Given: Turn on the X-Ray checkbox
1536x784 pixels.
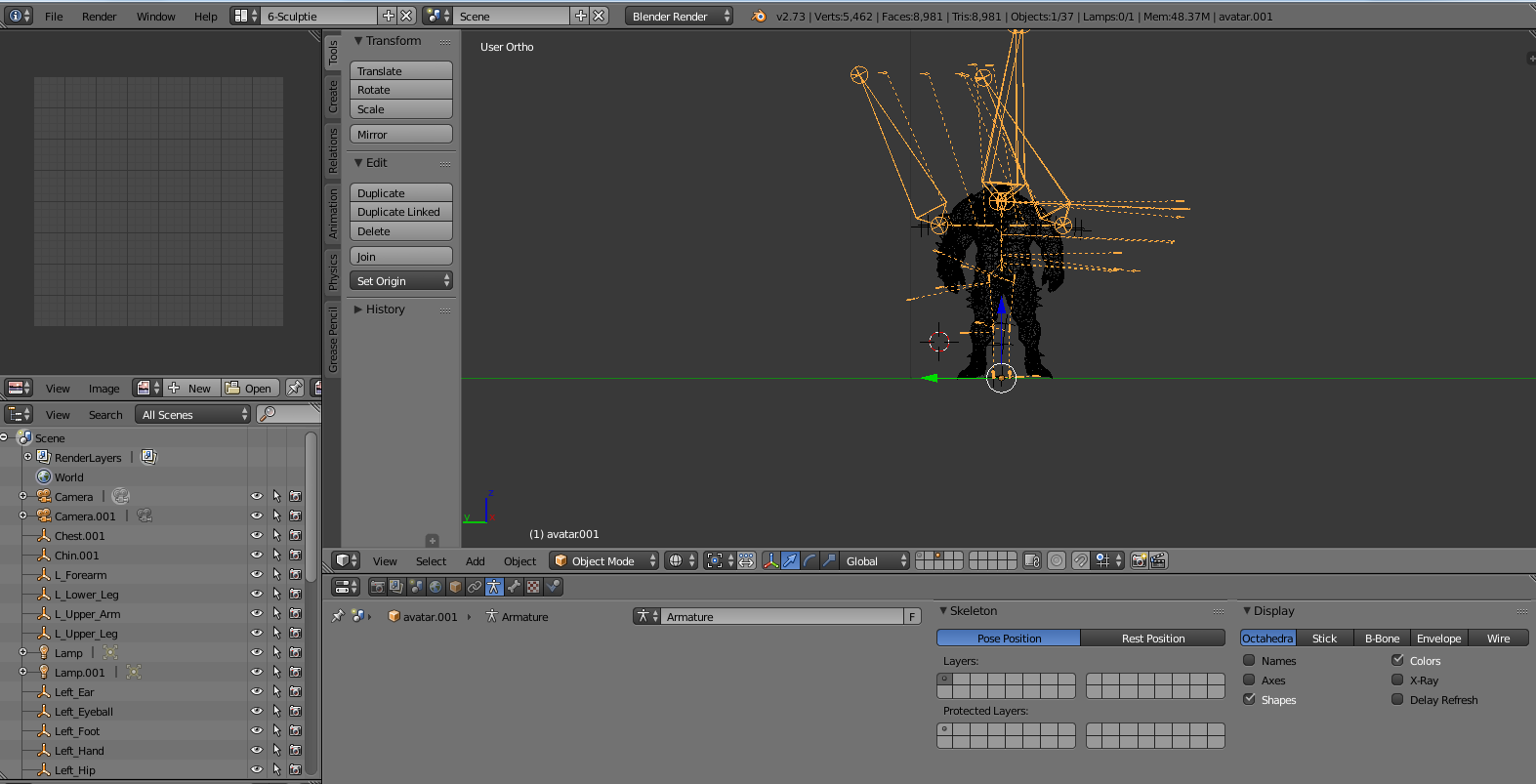Looking at the screenshot, I should (1397, 680).
